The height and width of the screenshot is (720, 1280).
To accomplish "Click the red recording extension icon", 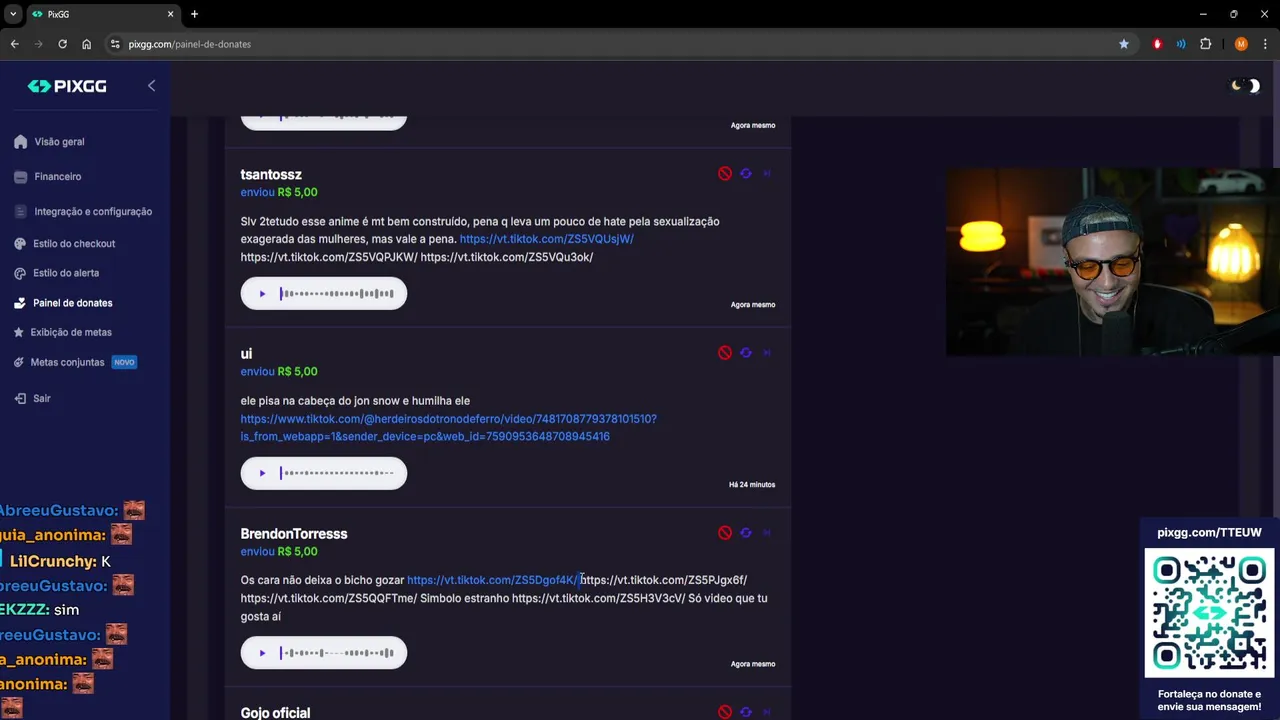I will point(1157,44).
